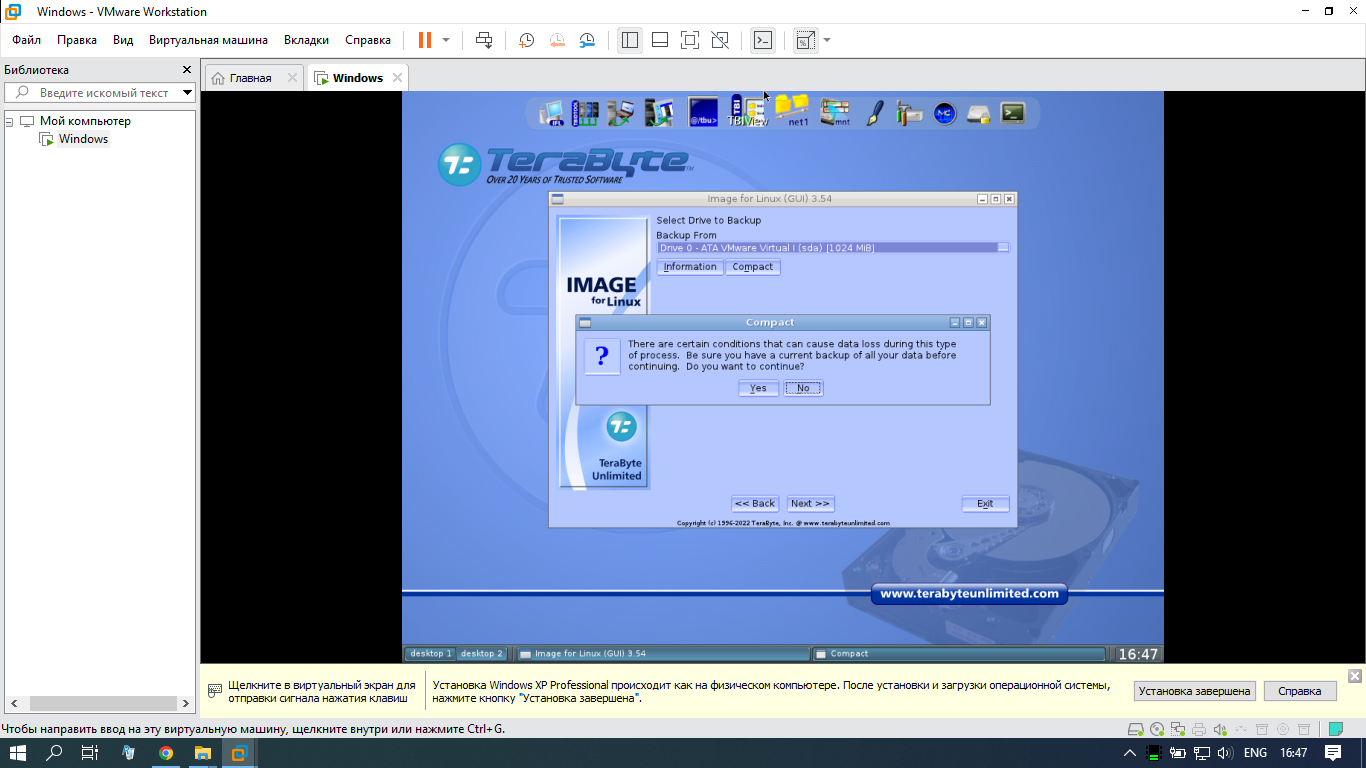
Task: Toggle the console view icon
Action: 763,40
